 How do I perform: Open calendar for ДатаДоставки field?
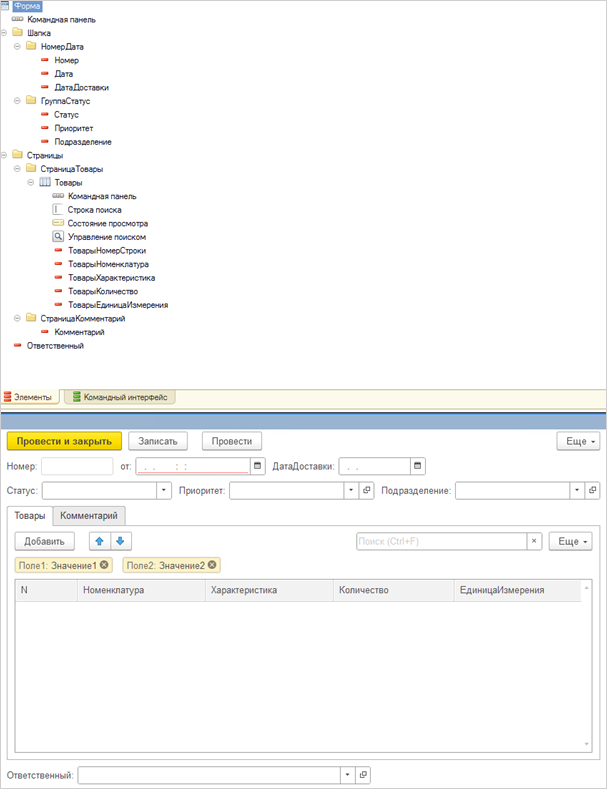click(x=418, y=466)
